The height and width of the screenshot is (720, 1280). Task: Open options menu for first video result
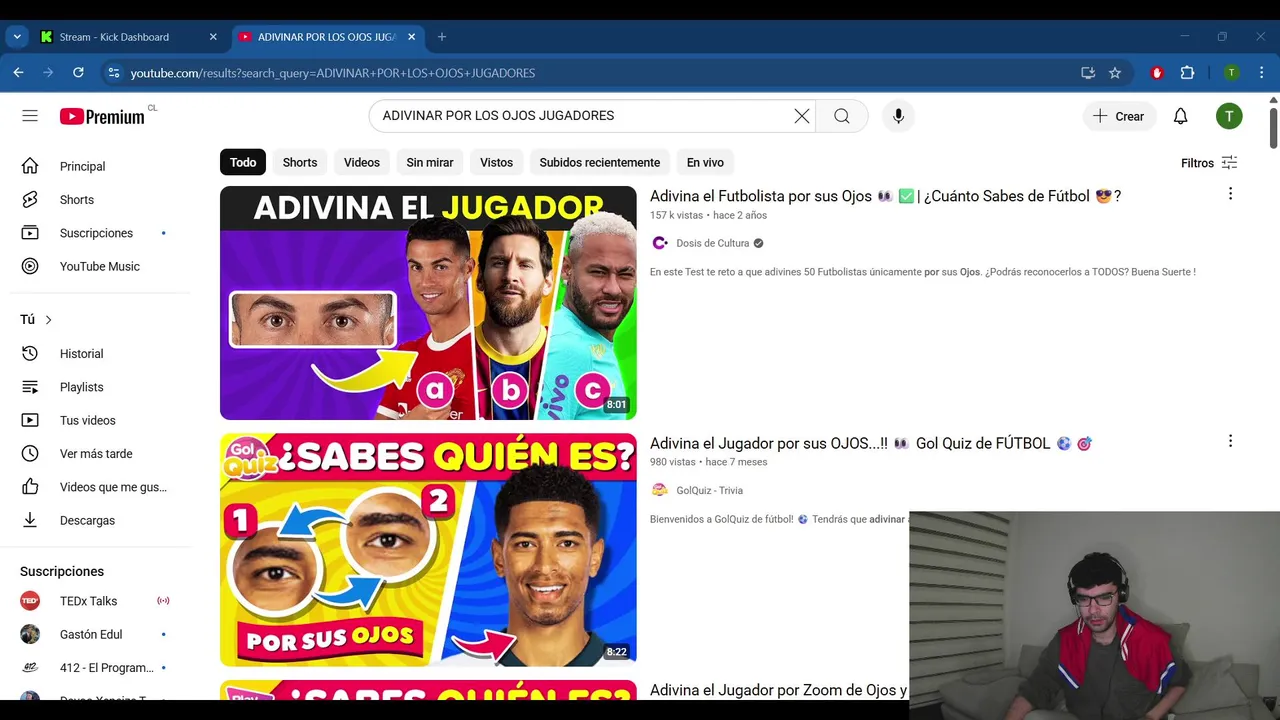1230,194
